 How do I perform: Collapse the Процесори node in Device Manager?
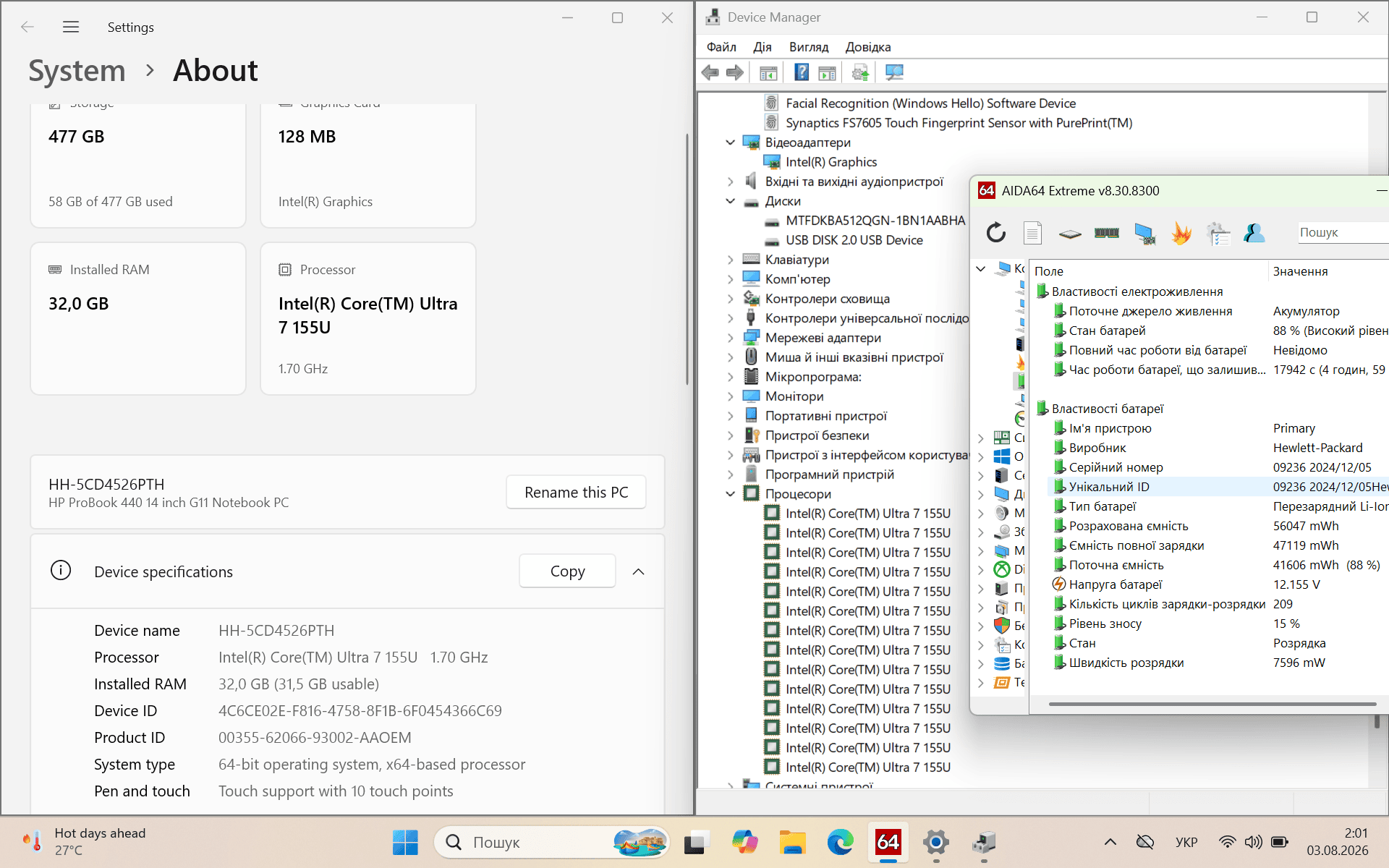pyautogui.click(x=731, y=494)
